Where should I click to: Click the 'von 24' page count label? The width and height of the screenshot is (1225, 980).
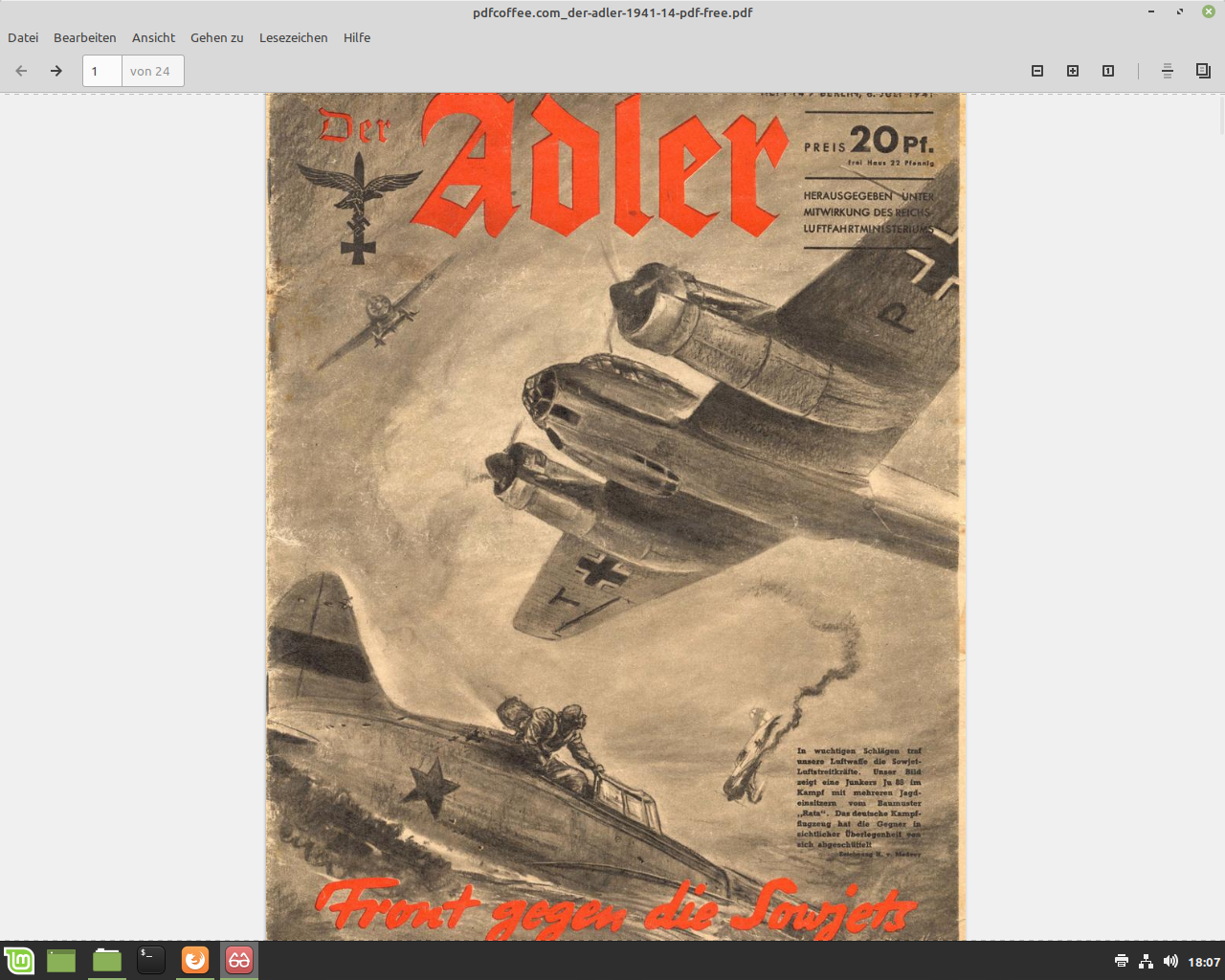pyautogui.click(x=150, y=71)
